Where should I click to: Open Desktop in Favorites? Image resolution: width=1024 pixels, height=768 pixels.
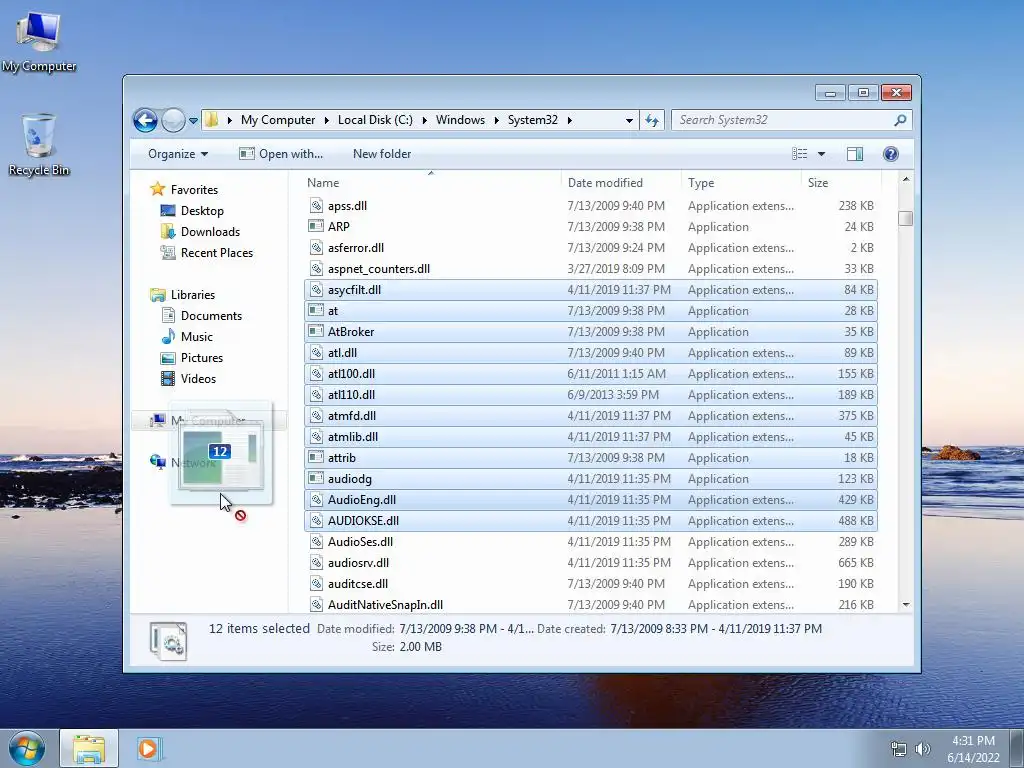point(202,211)
